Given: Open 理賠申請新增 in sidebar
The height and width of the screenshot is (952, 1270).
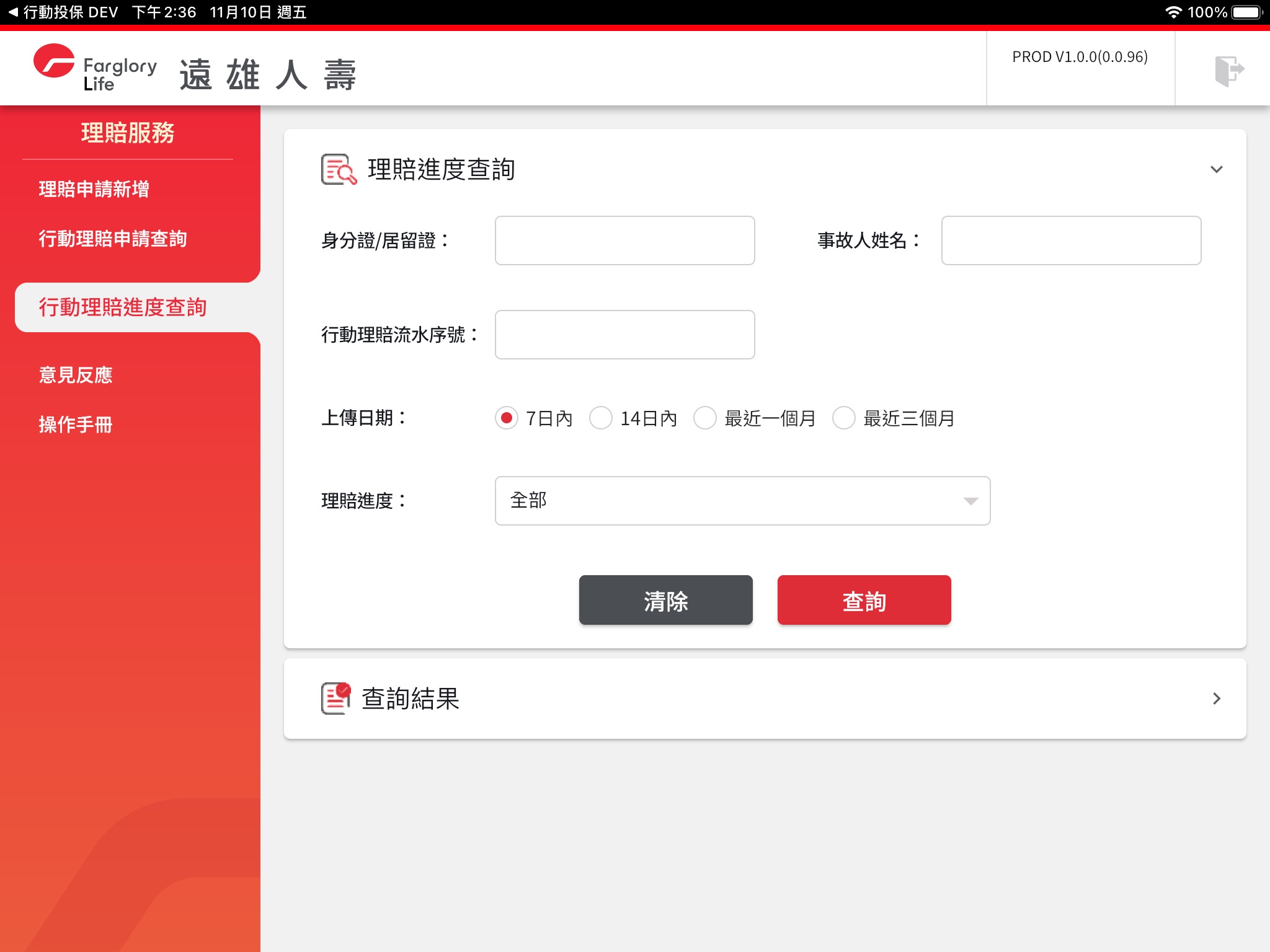Looking at the screenshot, I should [94, 189].
